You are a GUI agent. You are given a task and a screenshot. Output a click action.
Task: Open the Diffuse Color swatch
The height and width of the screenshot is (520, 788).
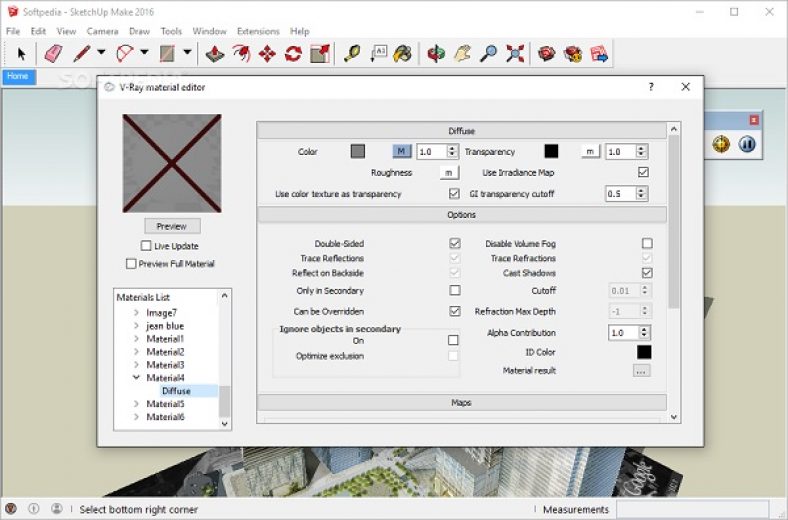click(x=358, y=152)
